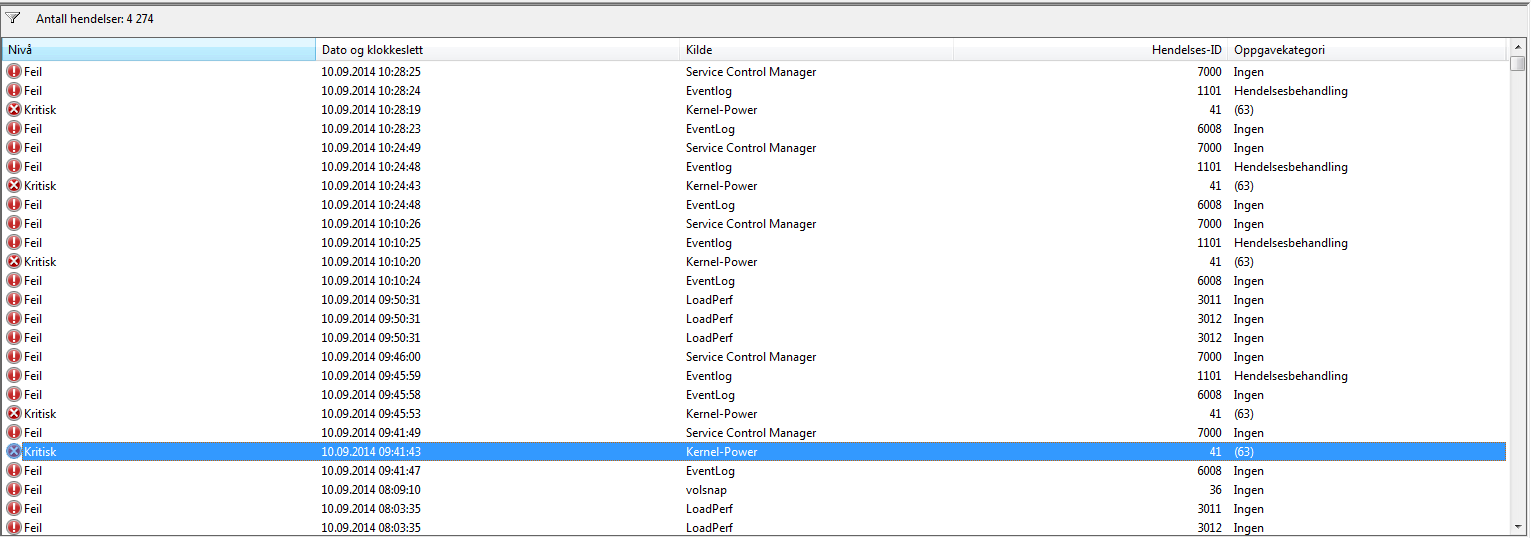Click the vertical scrollbar up arrow
The width and height of the screenshot is (1531, 538).
[x=1518, y=47]
